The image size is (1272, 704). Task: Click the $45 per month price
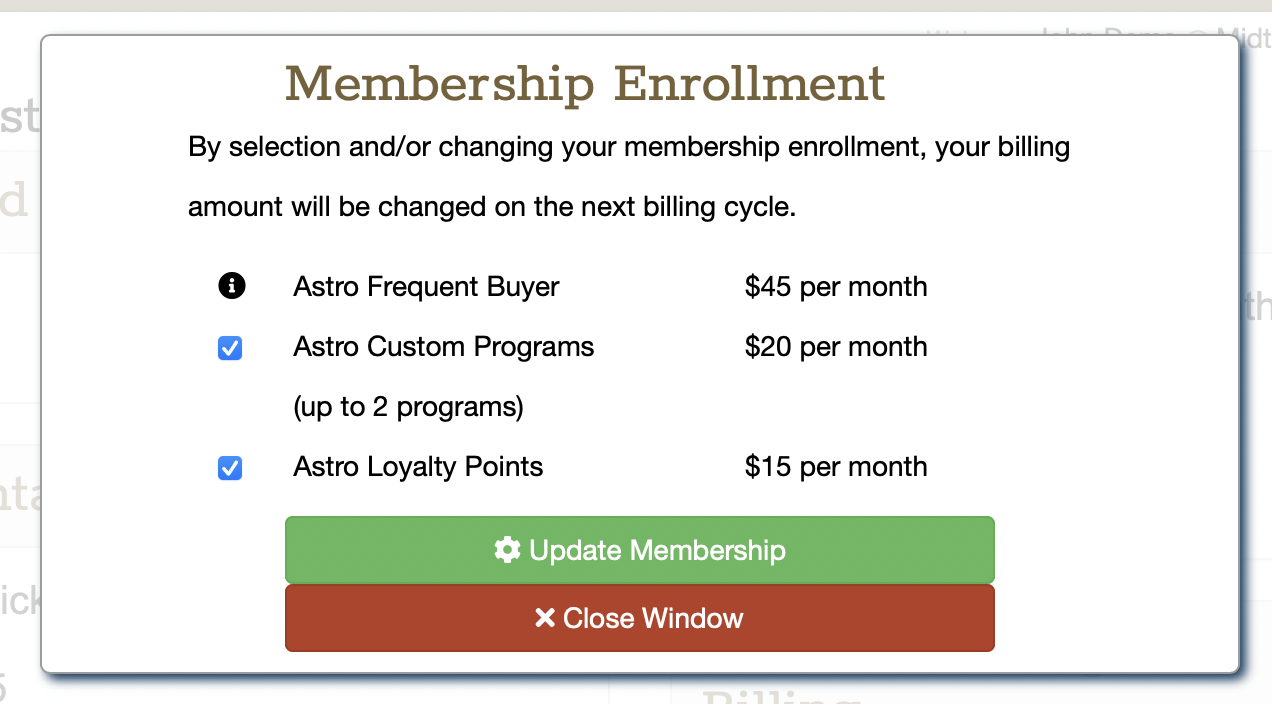tap(836, 287)
